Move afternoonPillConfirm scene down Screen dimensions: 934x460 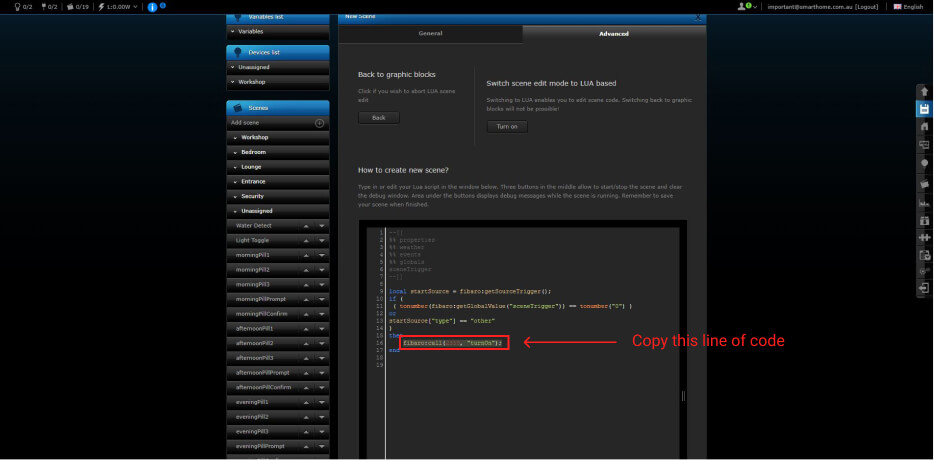[322, 387]
